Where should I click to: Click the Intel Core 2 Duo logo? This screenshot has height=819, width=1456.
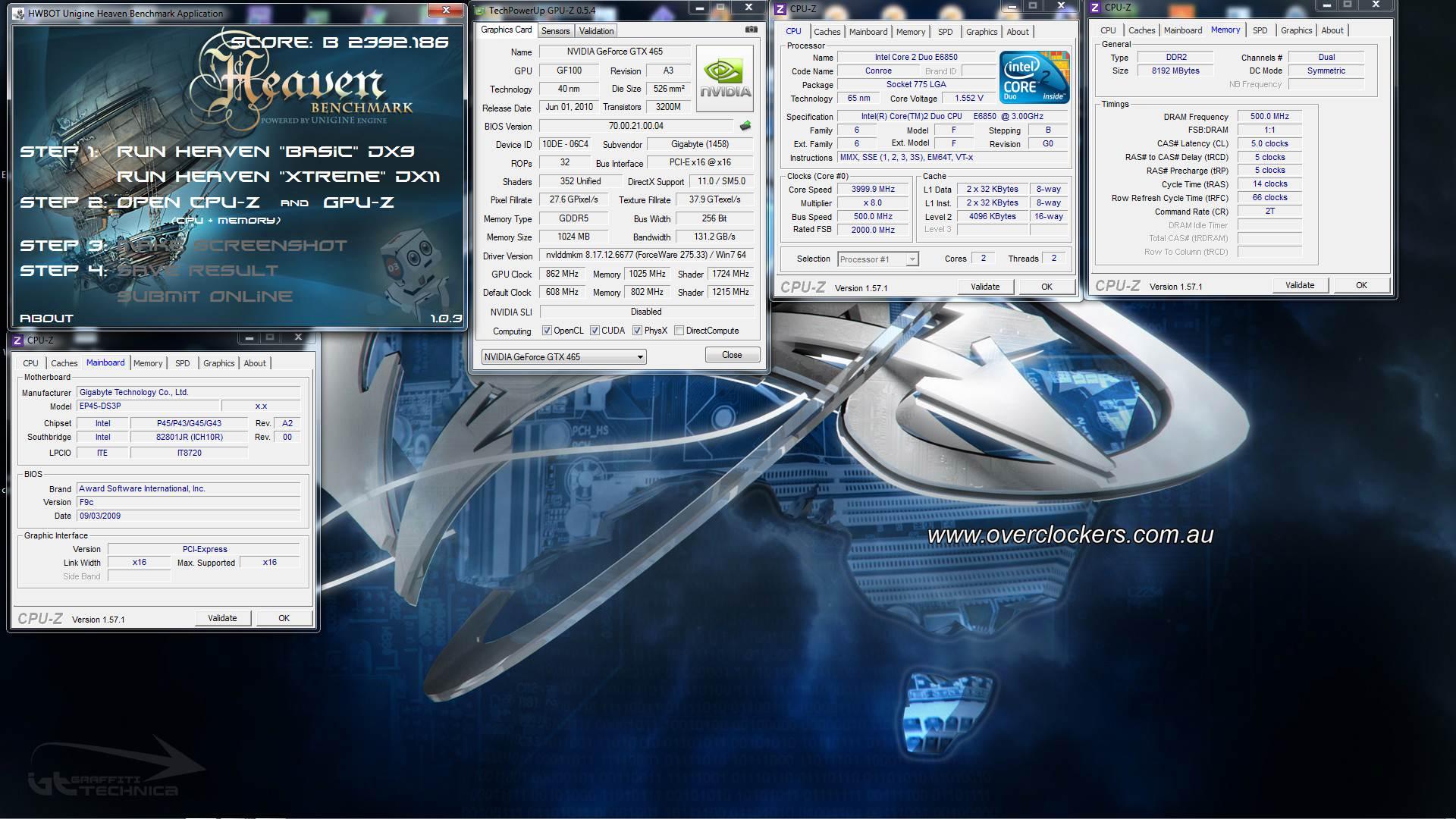1034,77
